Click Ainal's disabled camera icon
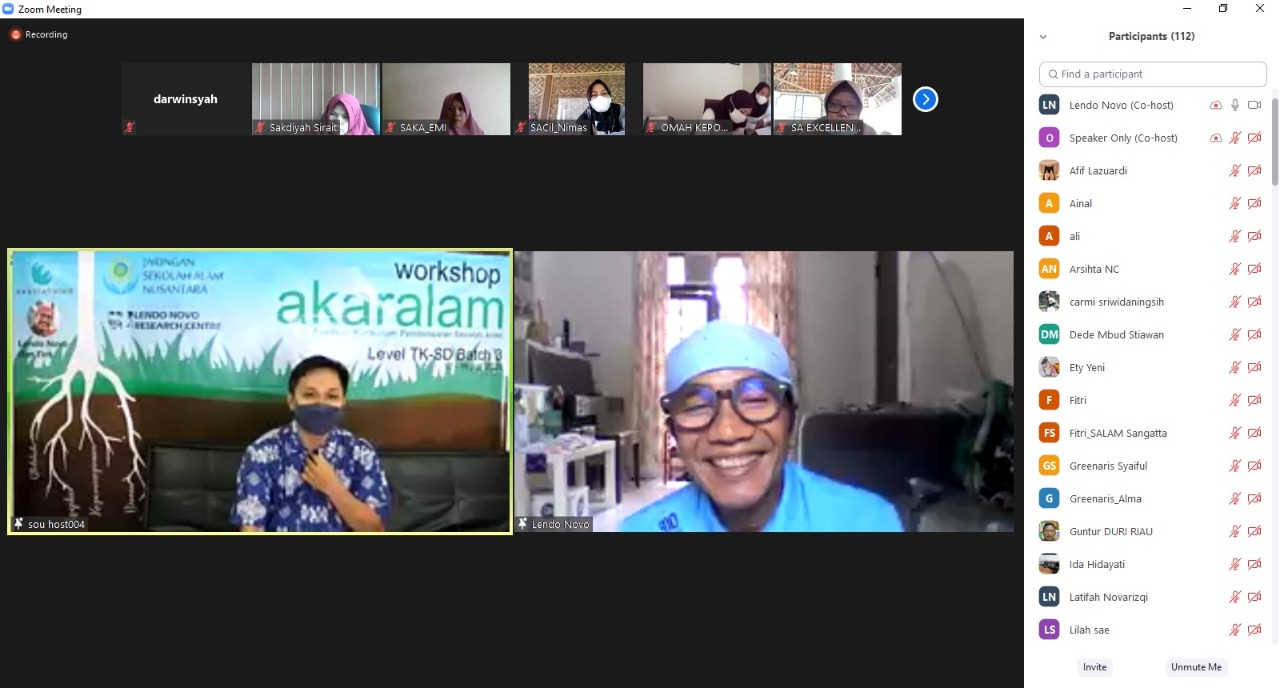 click(x=1254, y=204)
